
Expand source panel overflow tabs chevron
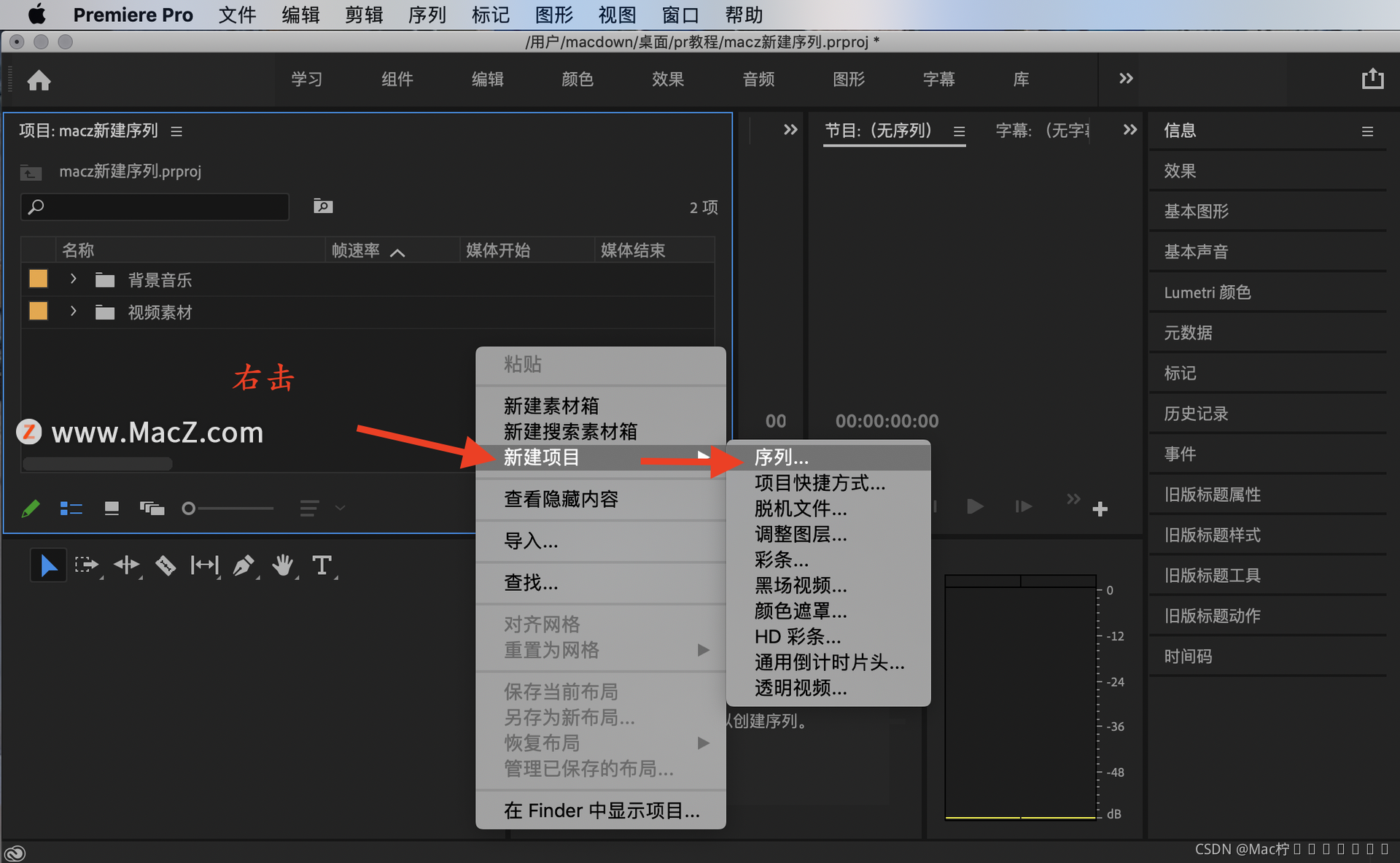pos(790,130)
